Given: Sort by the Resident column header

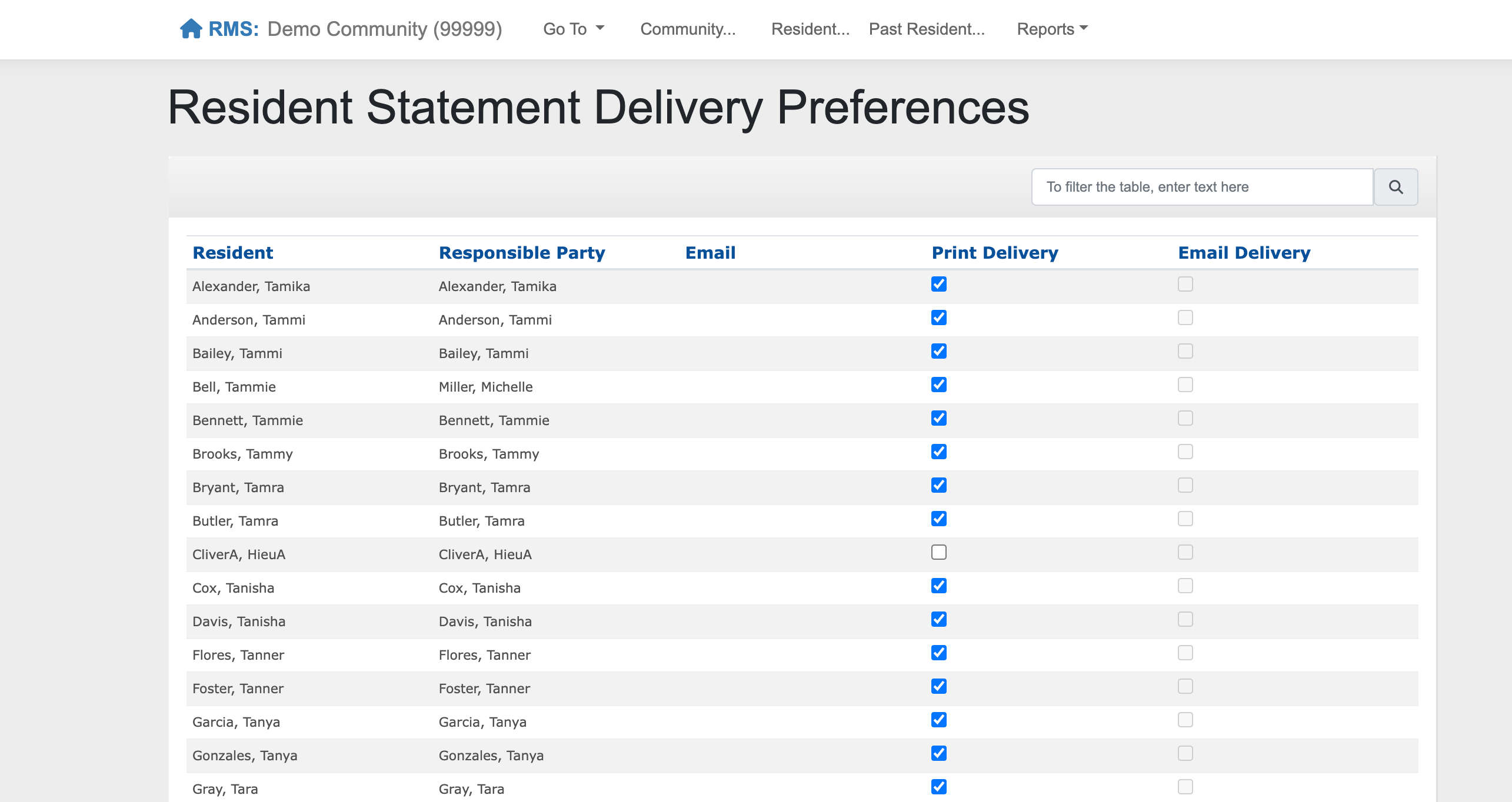Looking at the screenshot, I should (x=232, y=253).
